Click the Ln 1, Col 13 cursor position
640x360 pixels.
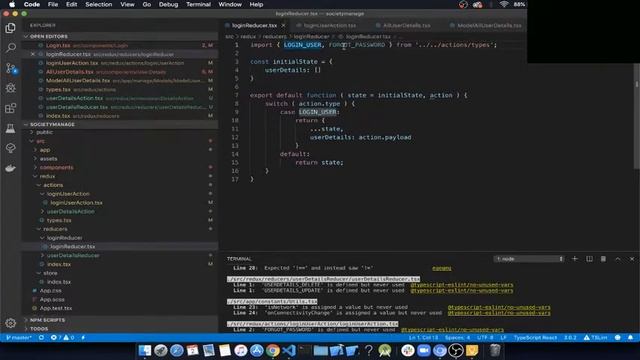click(x=423, y=338)
